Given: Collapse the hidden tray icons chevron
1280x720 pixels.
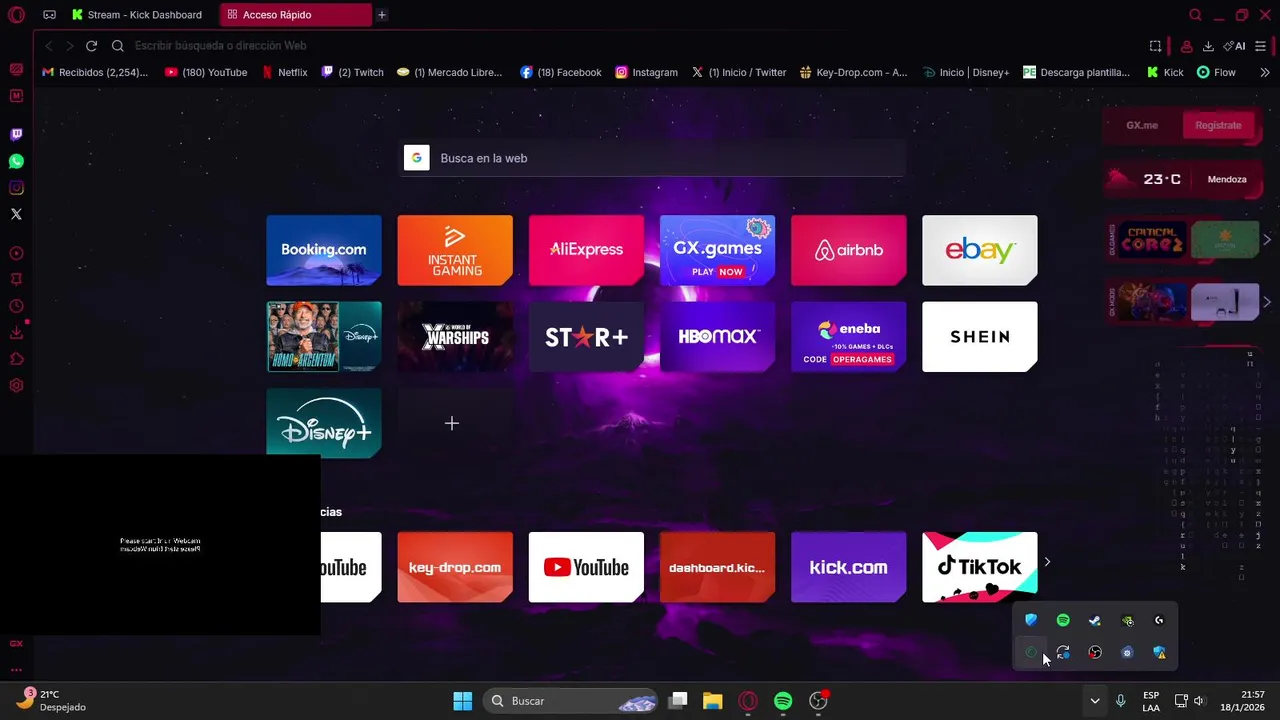Looking at the screenshot, I should (1095, 701).
